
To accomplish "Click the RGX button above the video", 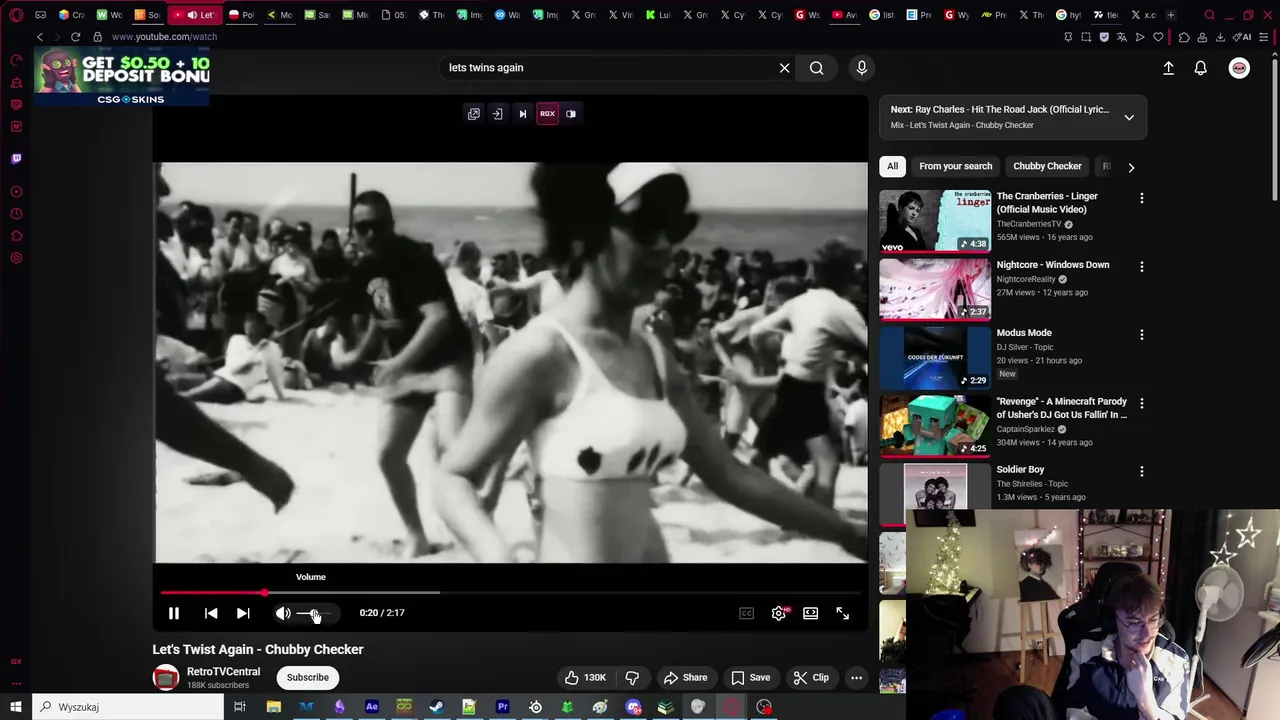I will [547, 114].
